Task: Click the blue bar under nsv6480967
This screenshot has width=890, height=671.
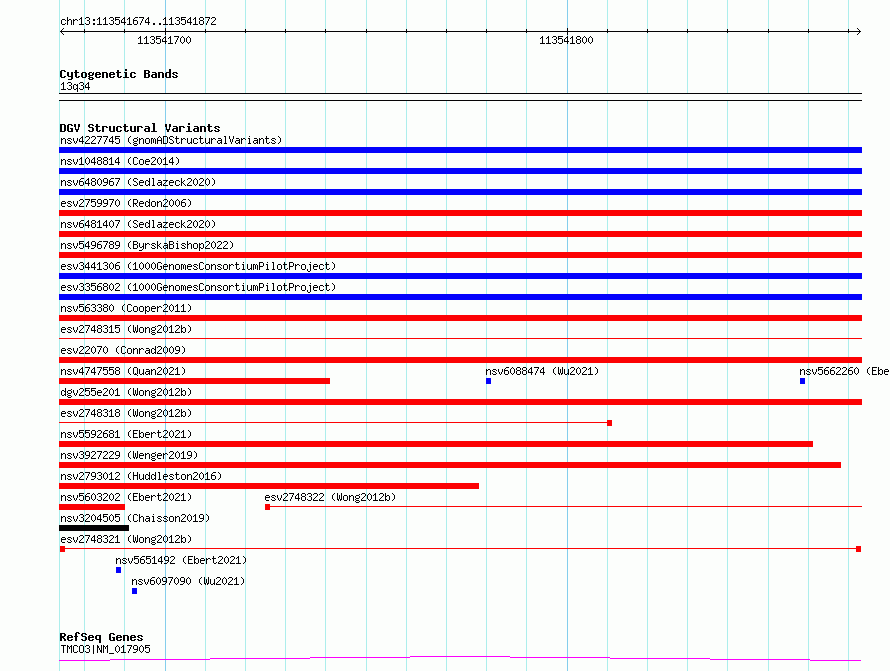Action: point(460,192)
